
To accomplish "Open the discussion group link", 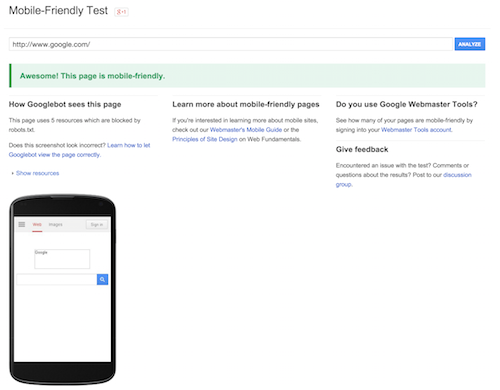I will click(x=404, y=179).
